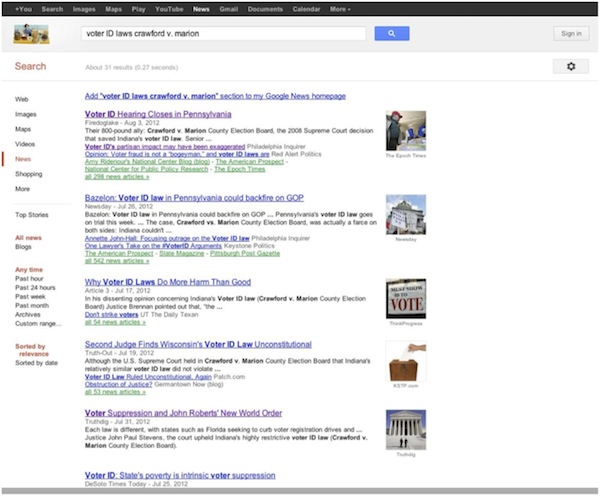Click the Google doodle logo
The width and height of the screenshot is (600, 496).
[31, 34]
